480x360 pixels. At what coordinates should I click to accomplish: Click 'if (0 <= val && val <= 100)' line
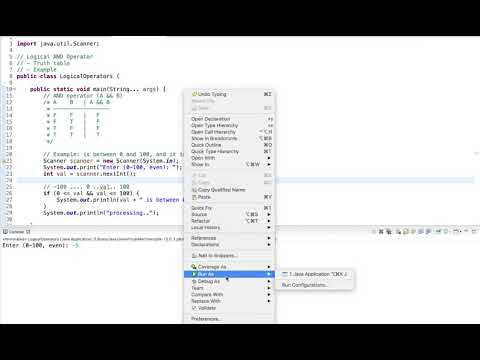click(91, 193)
